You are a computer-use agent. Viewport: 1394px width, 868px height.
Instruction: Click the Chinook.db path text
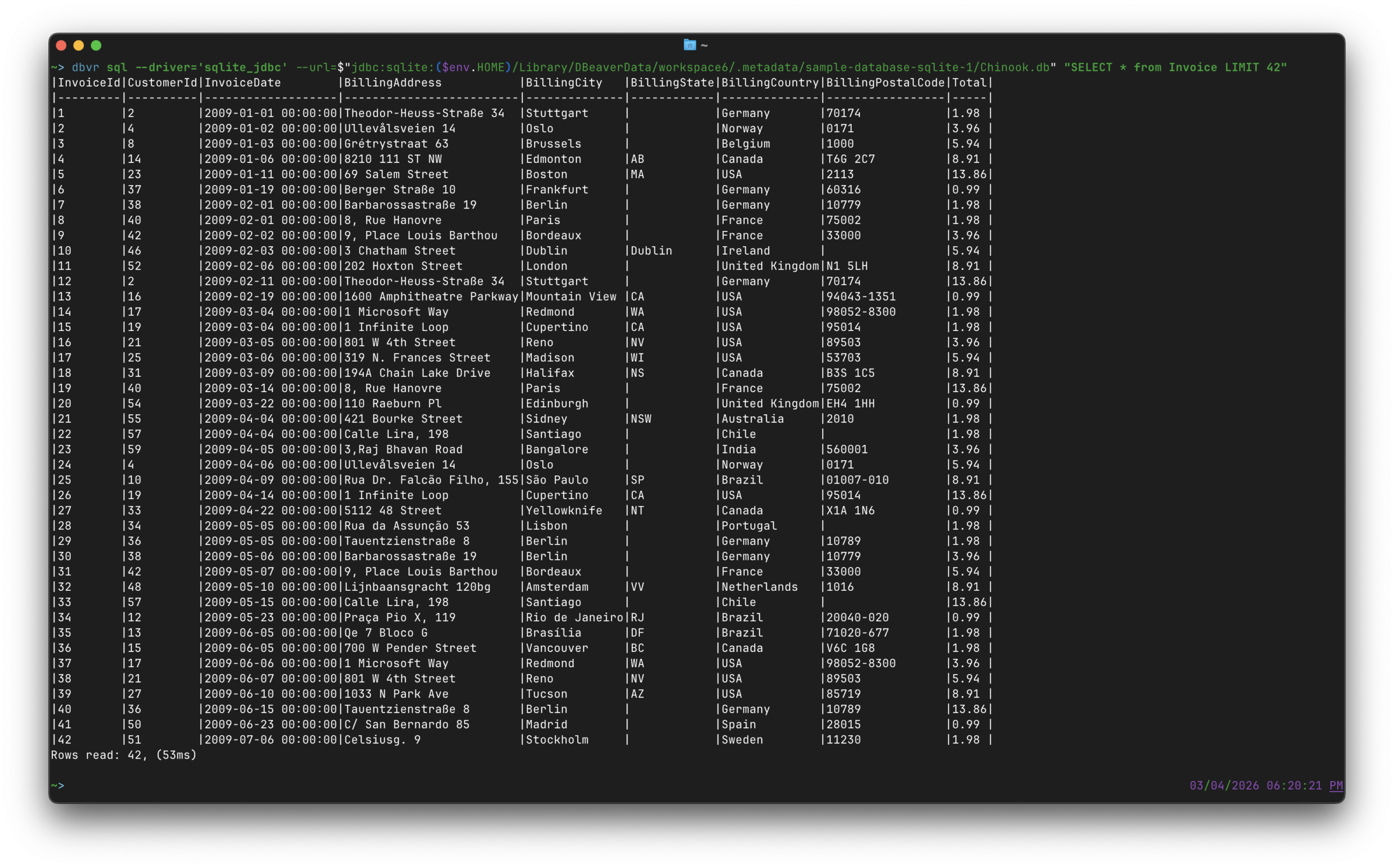1014,67
